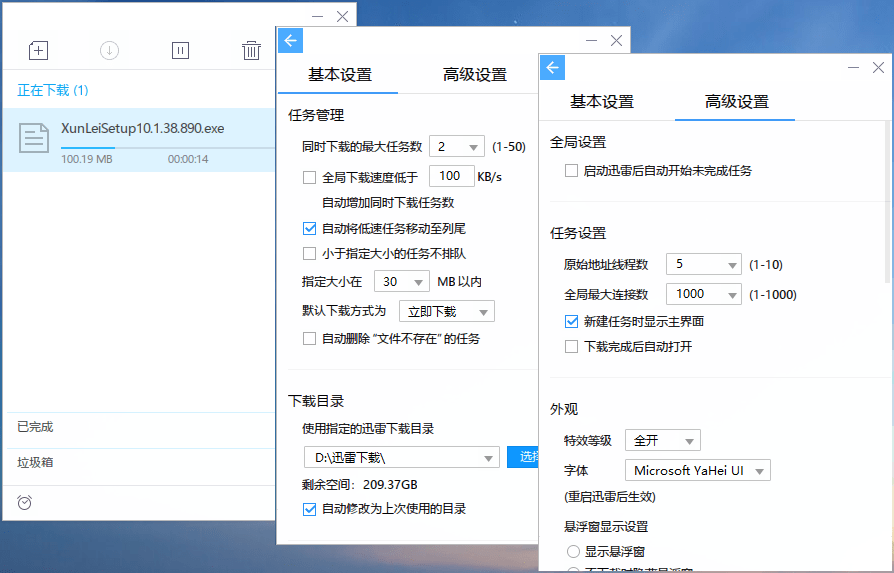This screenshot has width=894, height=573.
Task: Open 原始地址线程数 dropdown
Action: click(x=704, y=265)
